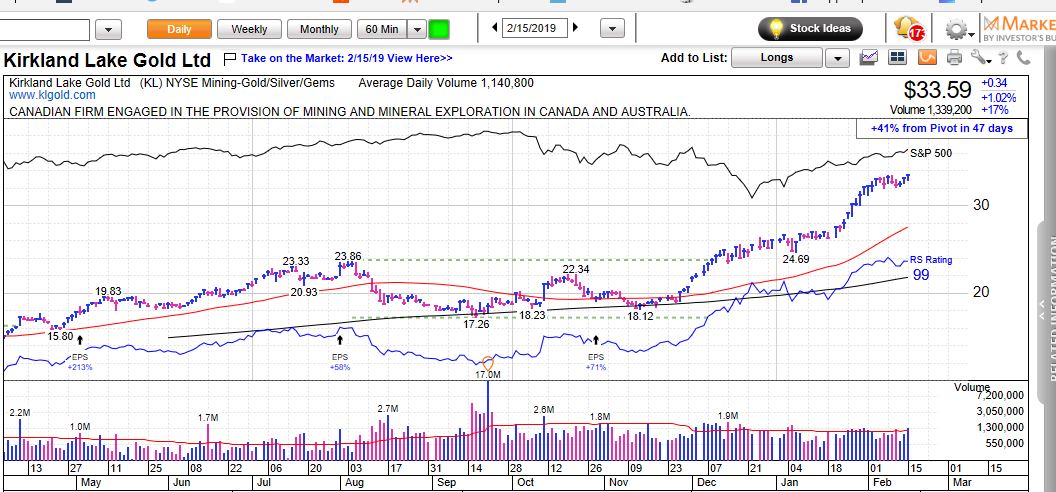
Task: Open the alerts bell with 17 notifications
Action: tap(909, 28)
